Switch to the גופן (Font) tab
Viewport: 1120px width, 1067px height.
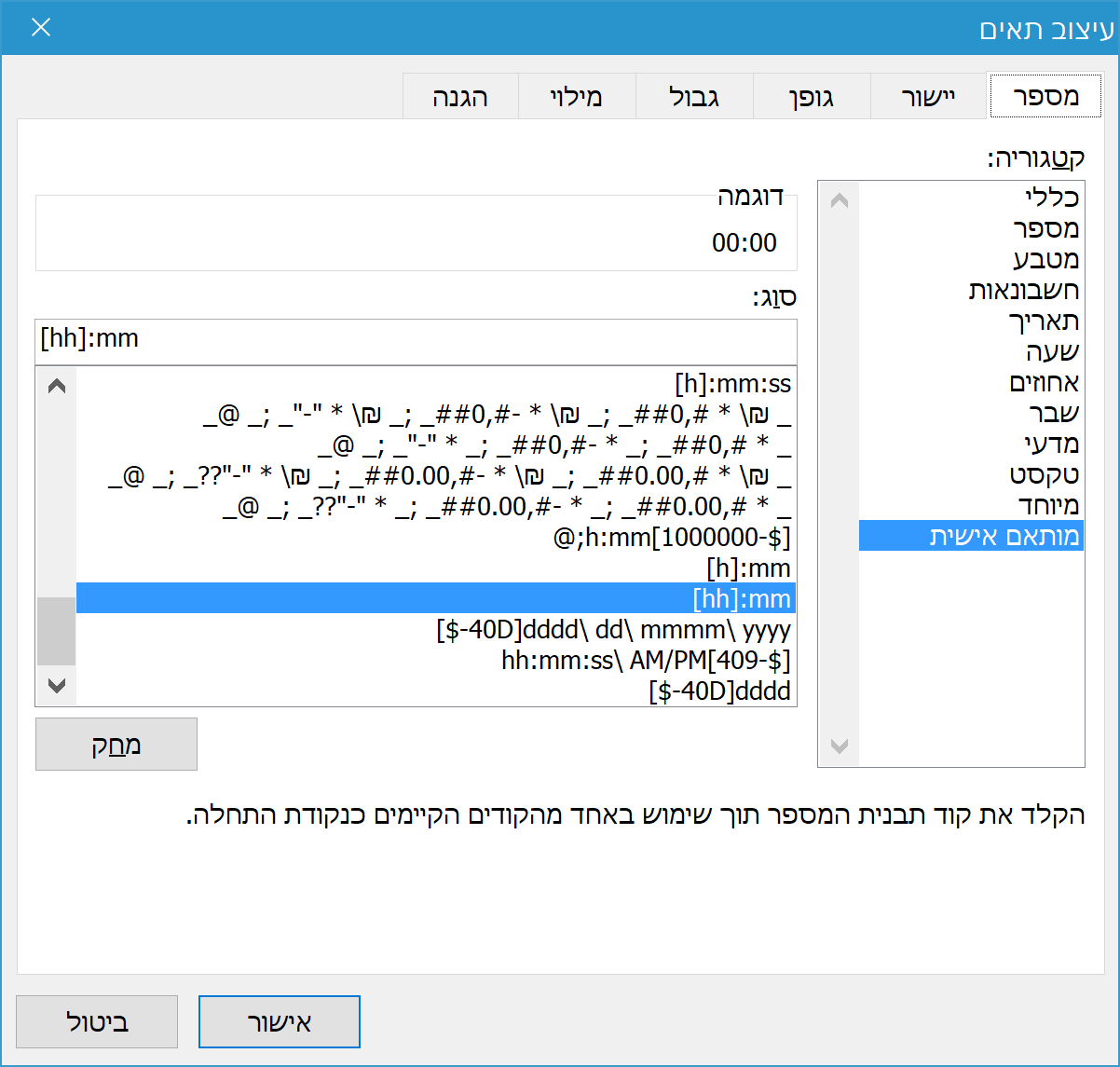click(812, 96)
